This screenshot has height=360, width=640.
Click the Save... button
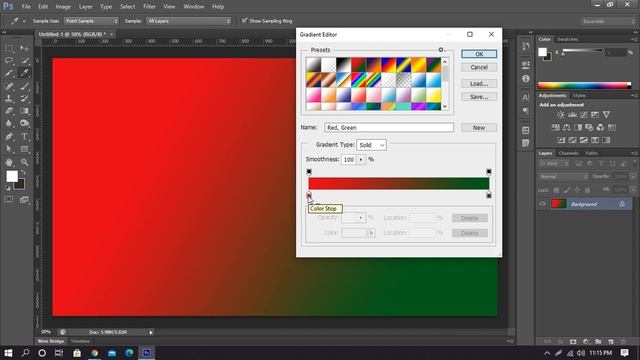[x=479, y=97]
